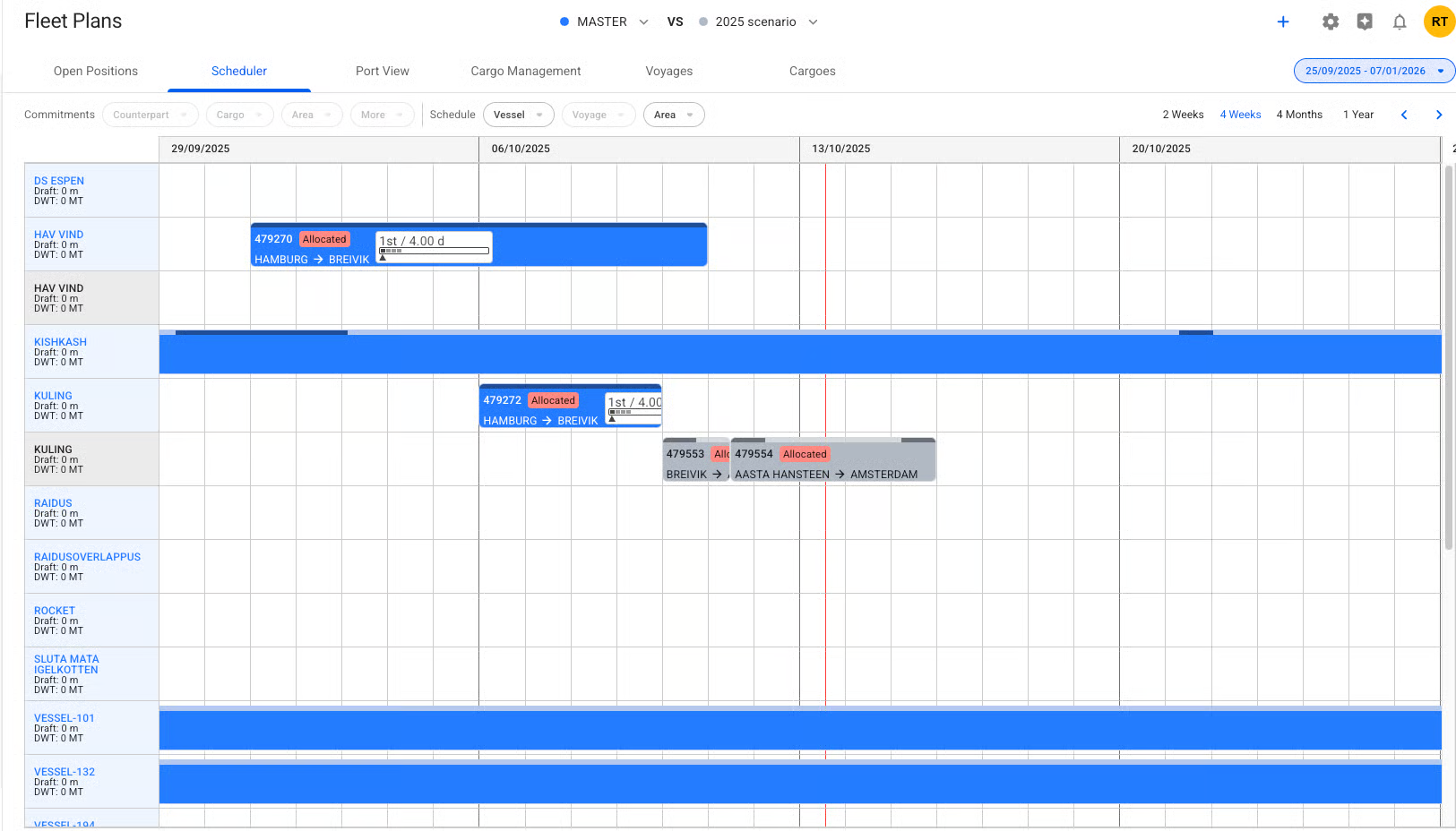The image size is (1456, 831).
Task: Switch to the Port View tab
Action: pyautogui.click(x=382, y=72)
